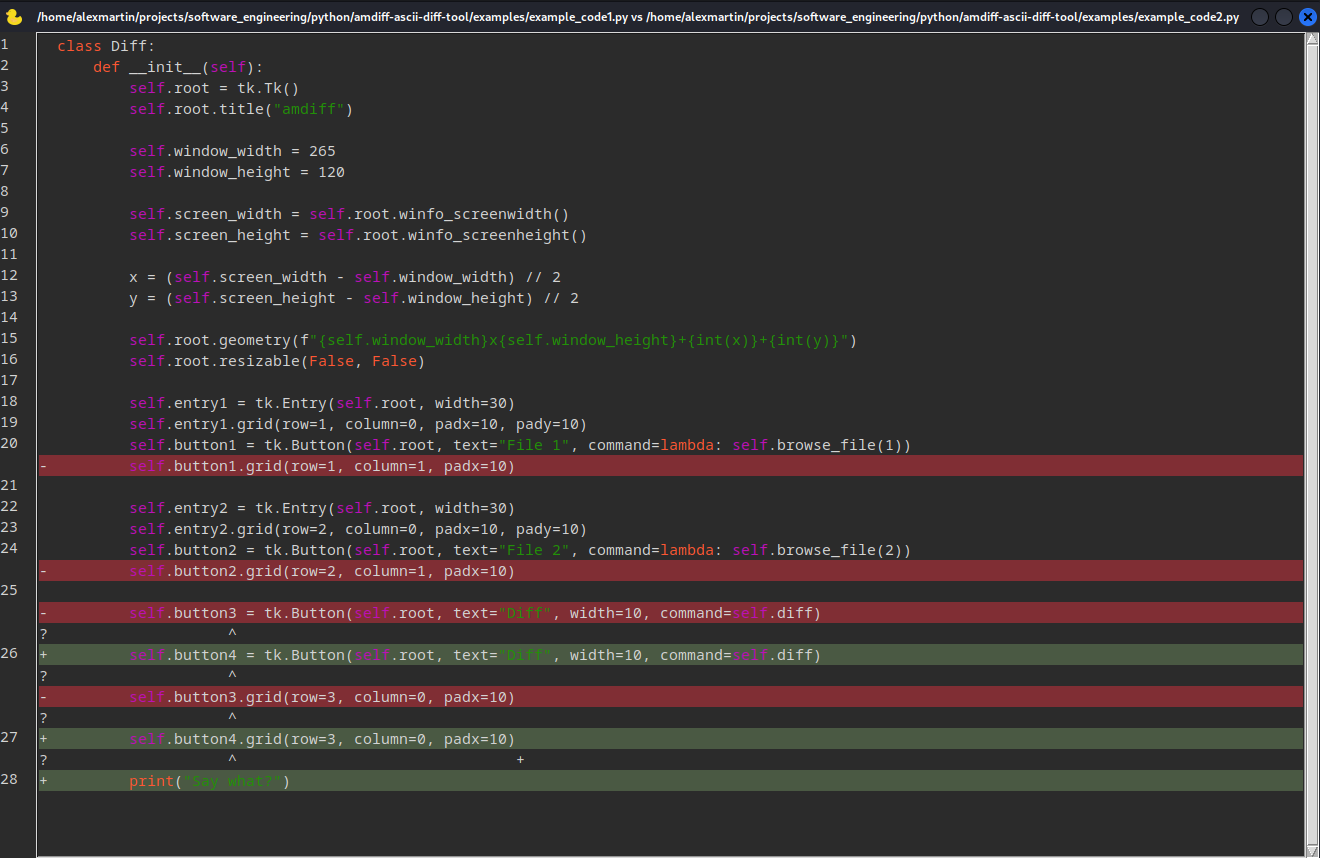1320x858 pixels.
Task: Close the diff window with the blue X
Action: click(1308, 17)
